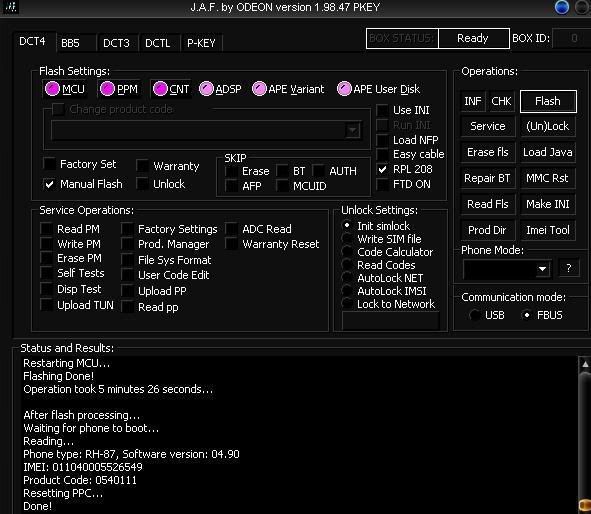Click the INF button
This screenshot has width=591, height=514.
pos(473,101)
